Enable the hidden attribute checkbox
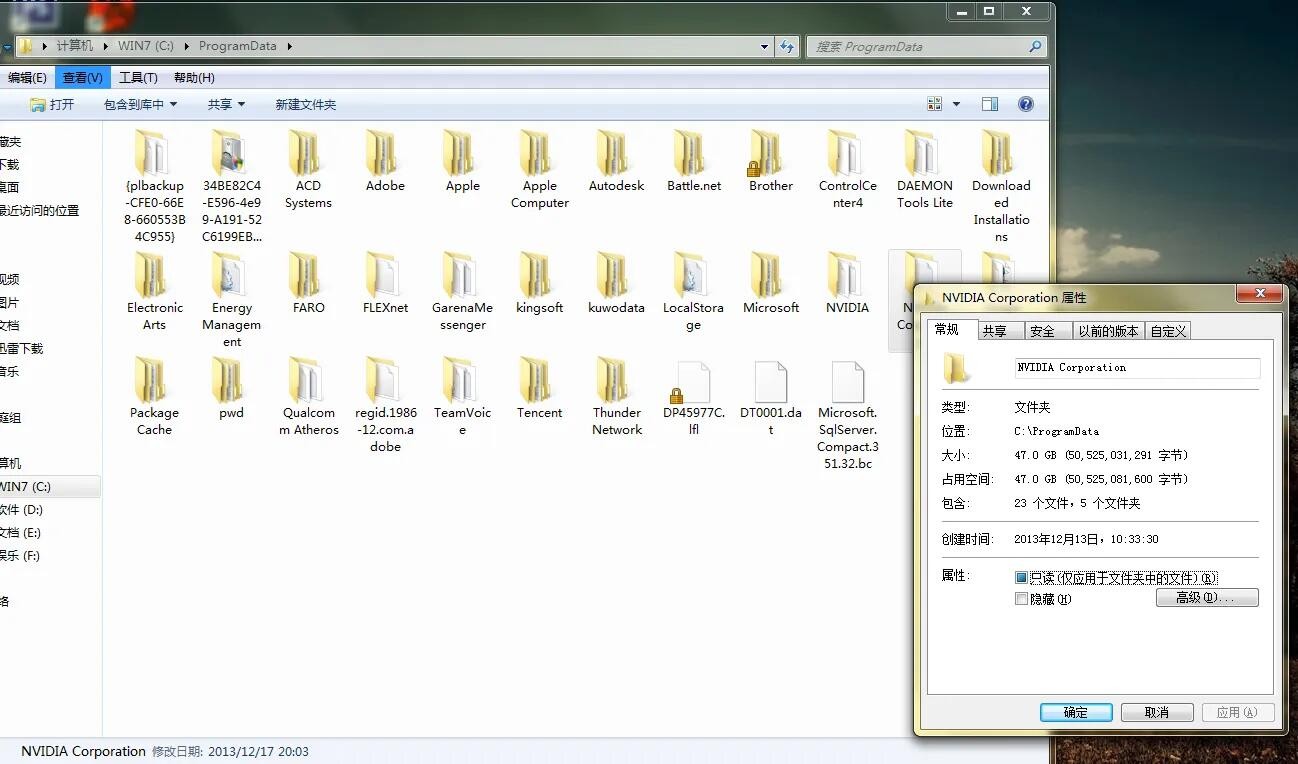The width and height of the screenshot is (1298, 764). click(x=1021, y=599)
